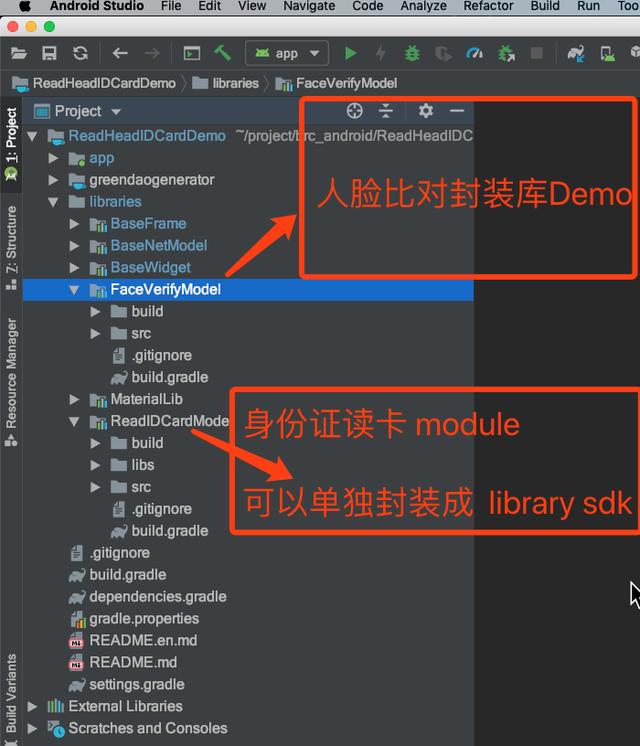The width and height of the screenshot is (640, 746).
Task: Click the Profile app gauge icon
Action: [475, 53]
